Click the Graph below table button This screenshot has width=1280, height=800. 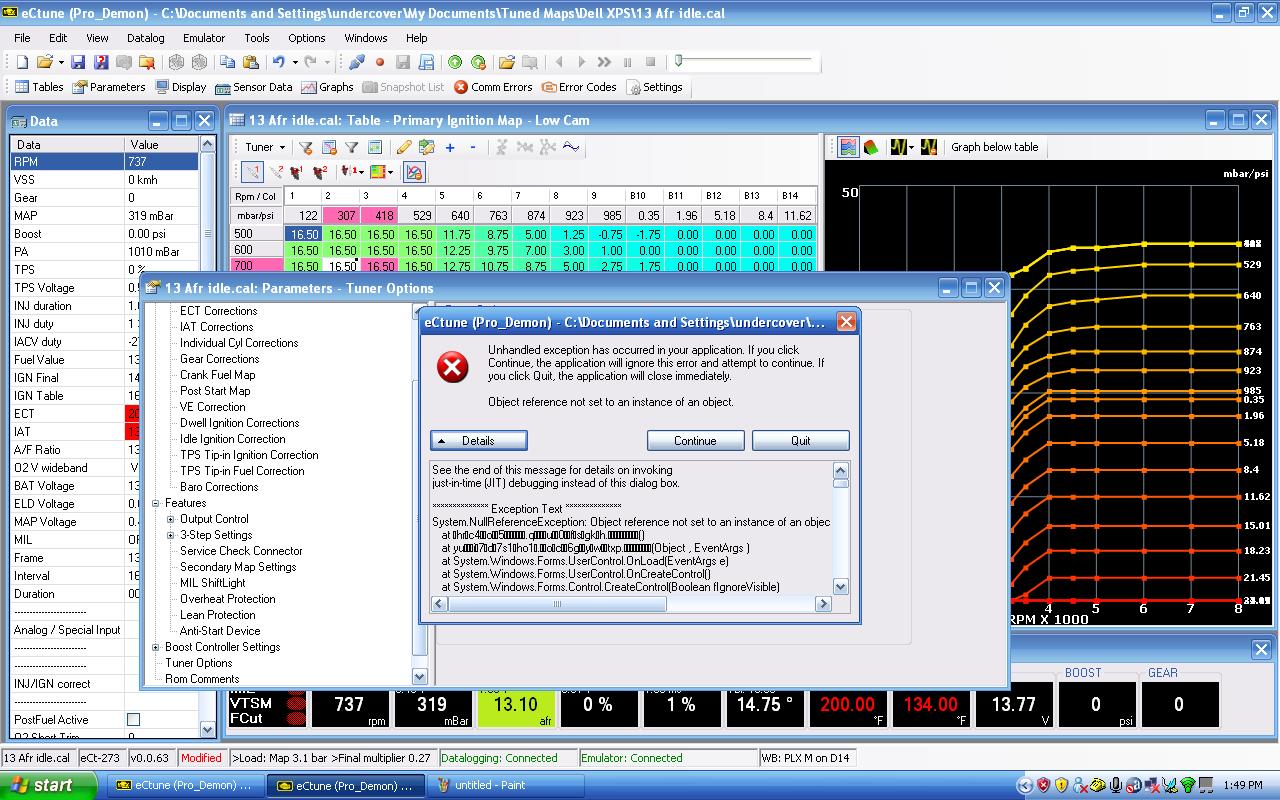995,147
